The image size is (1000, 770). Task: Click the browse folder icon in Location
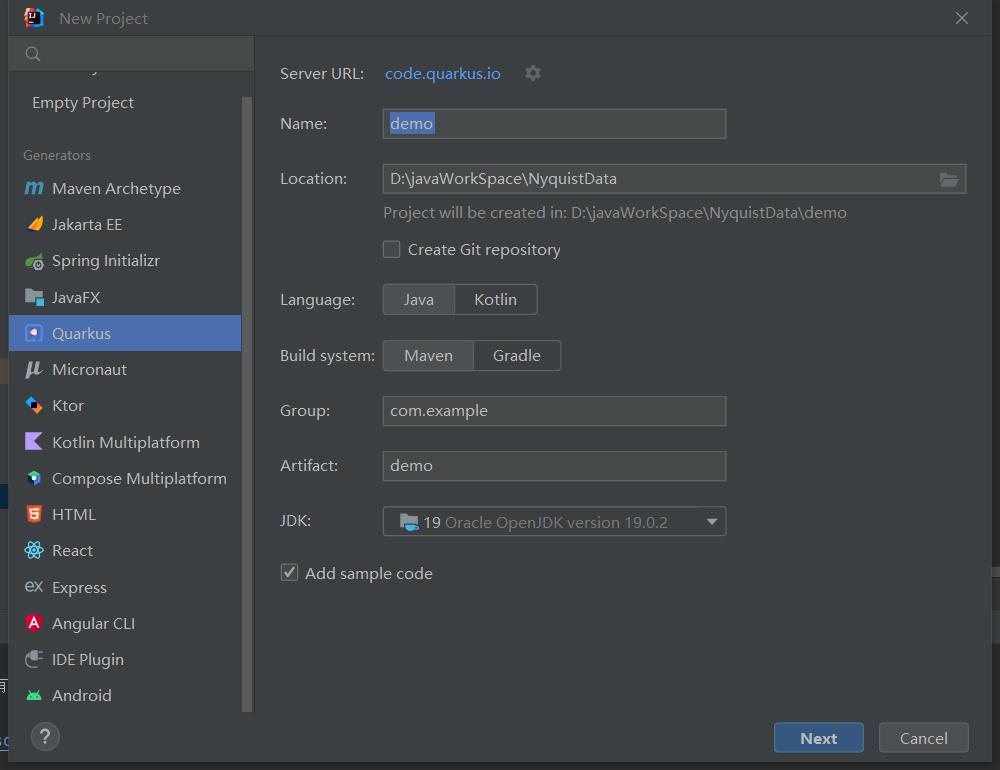click(948, 179)
